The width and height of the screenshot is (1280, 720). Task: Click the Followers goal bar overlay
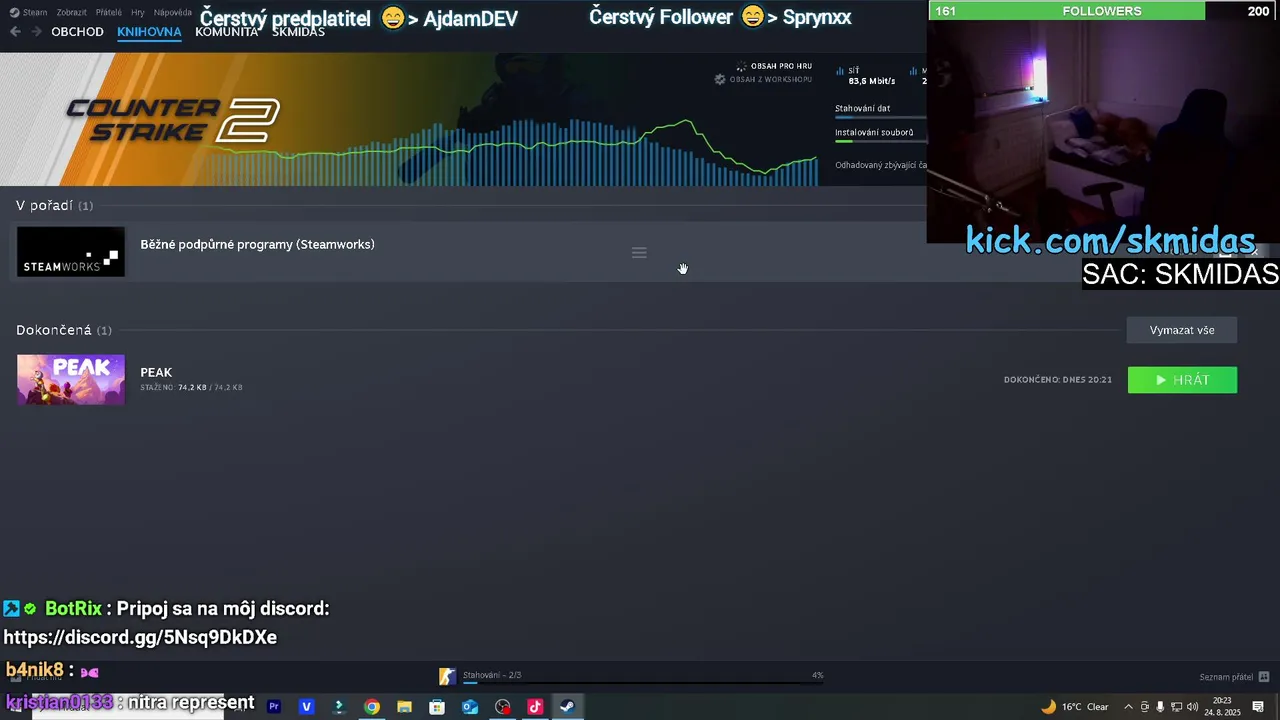click(1102, 11)
